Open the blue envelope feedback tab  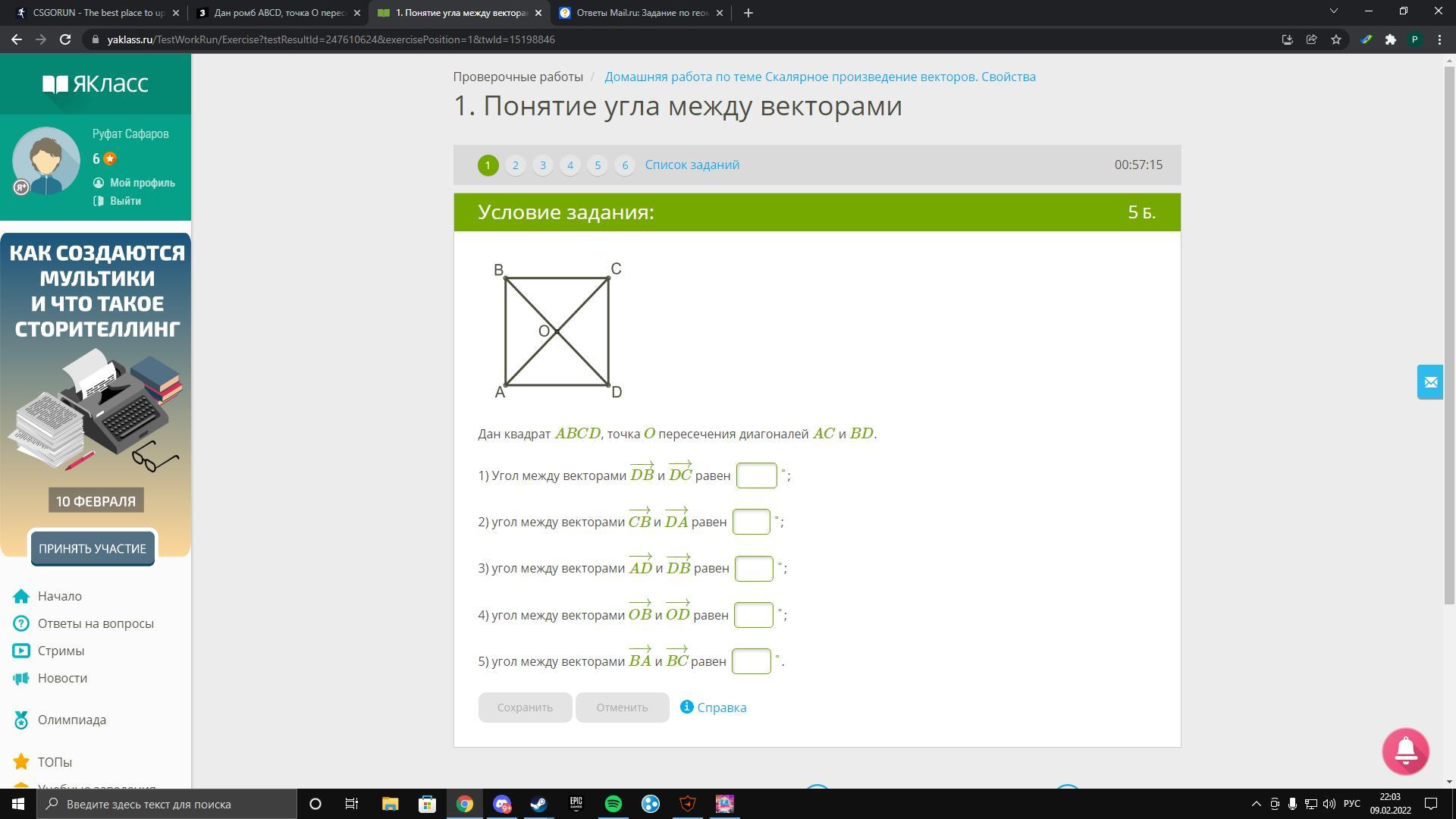1430,382
